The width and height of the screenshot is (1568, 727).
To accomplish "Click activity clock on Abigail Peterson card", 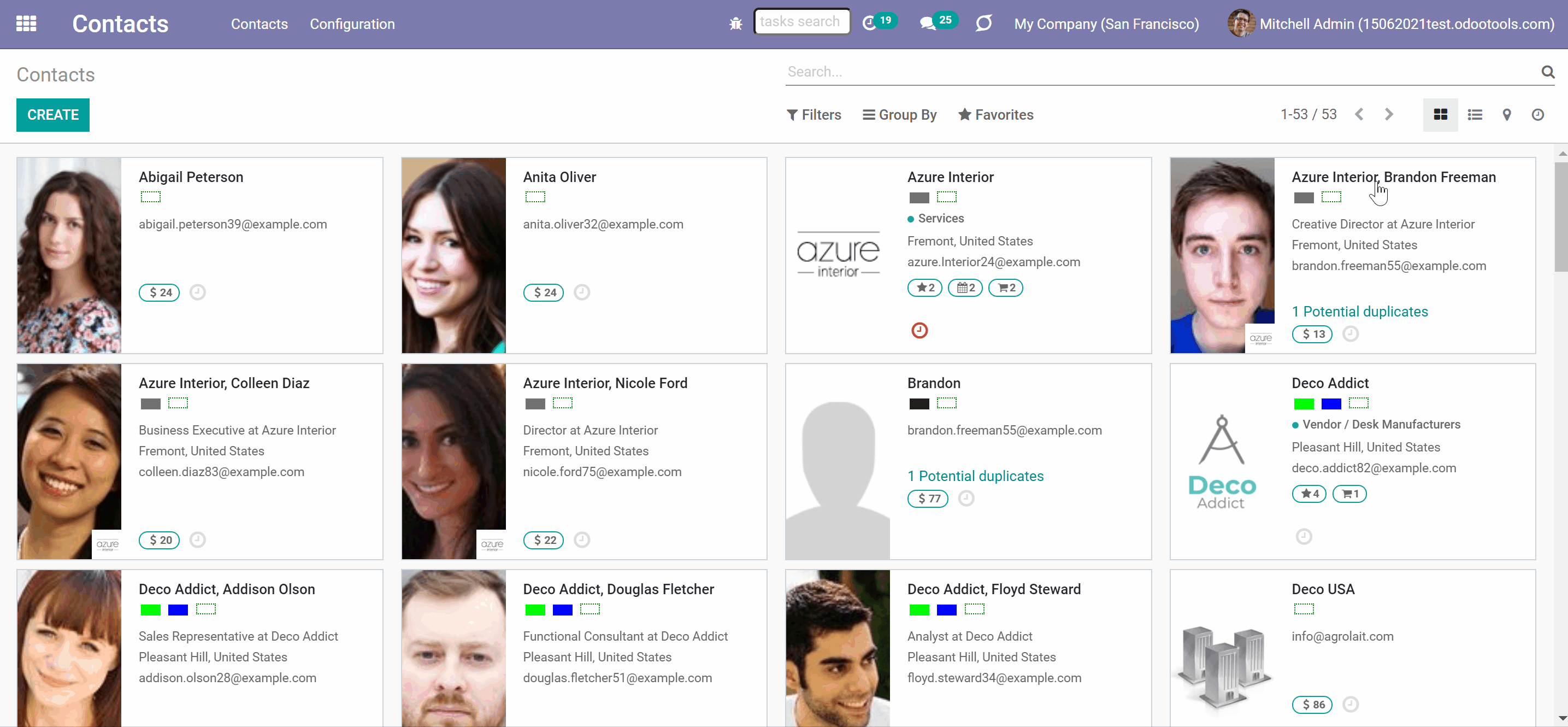I will tap(197, 292).
